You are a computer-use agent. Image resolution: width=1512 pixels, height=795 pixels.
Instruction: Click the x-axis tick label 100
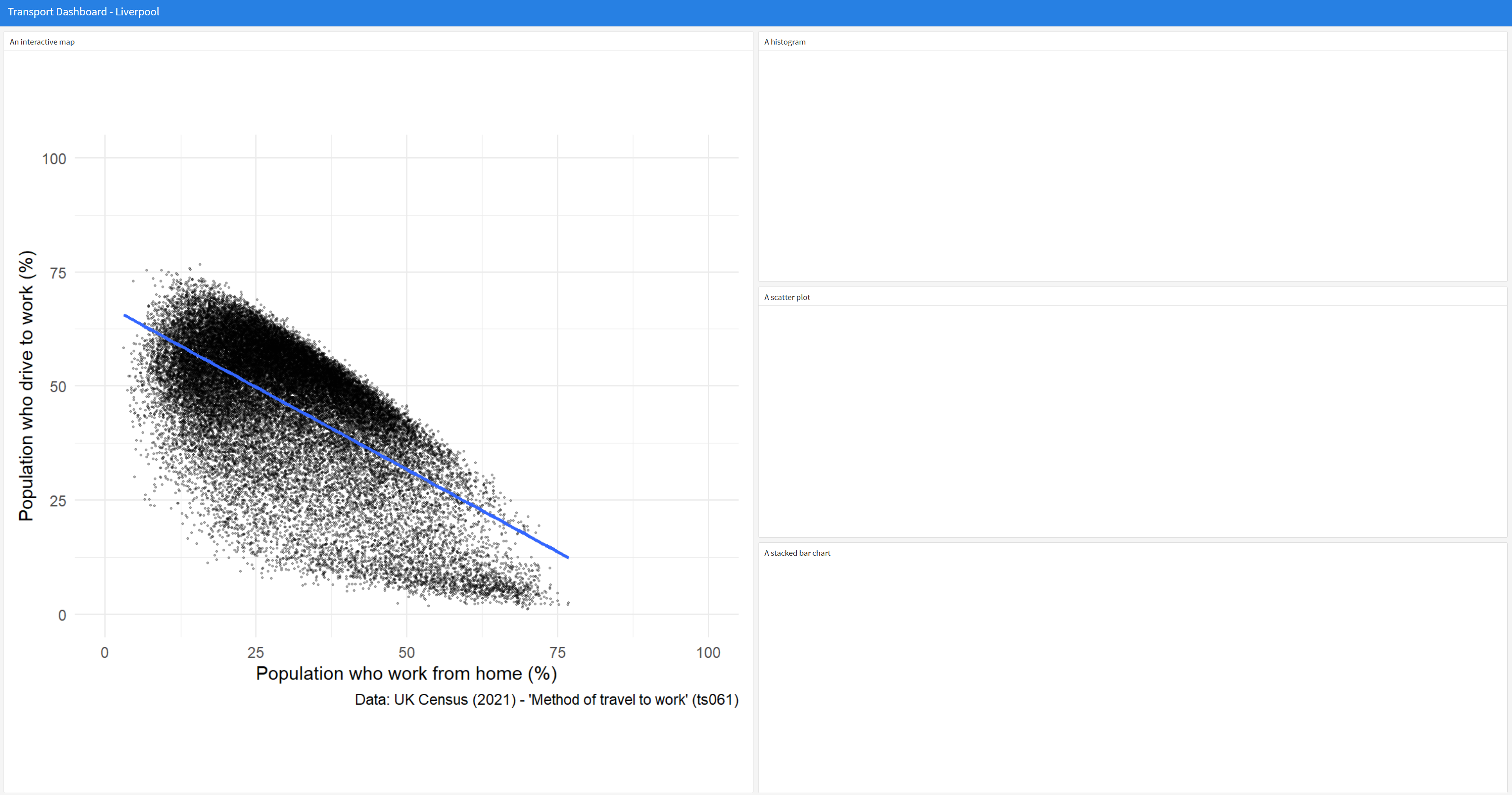pyautogui.click(x=708, y=652)
